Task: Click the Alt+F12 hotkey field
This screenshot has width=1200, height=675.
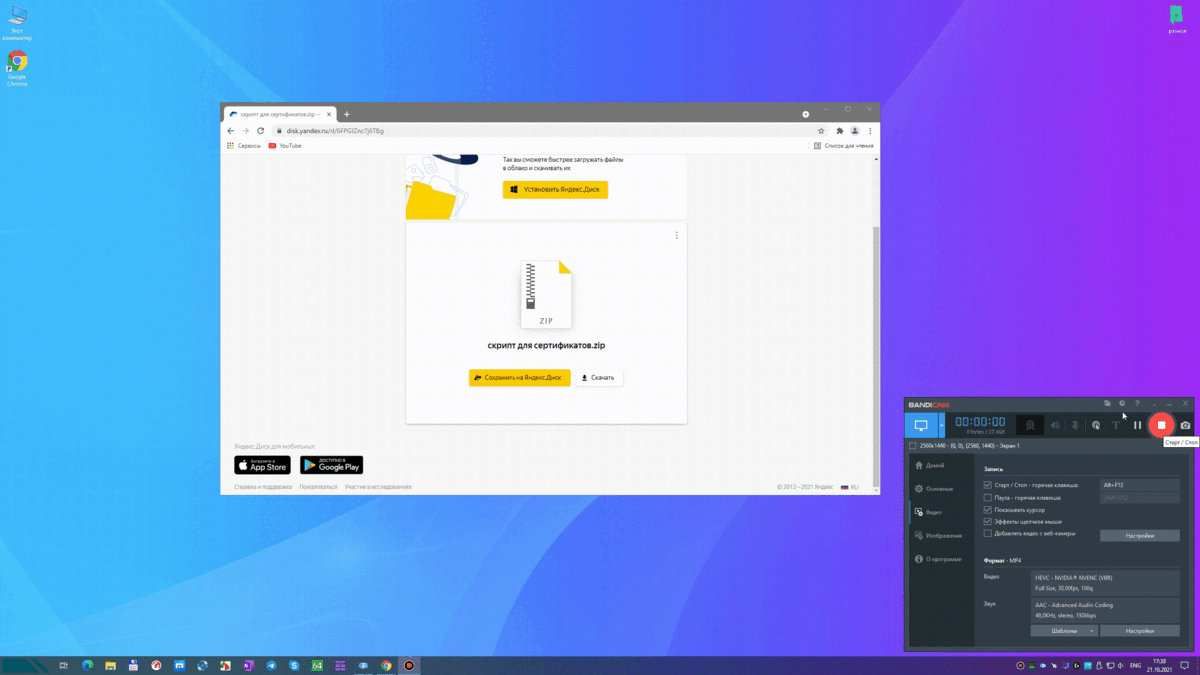Action: [1139, 485]
